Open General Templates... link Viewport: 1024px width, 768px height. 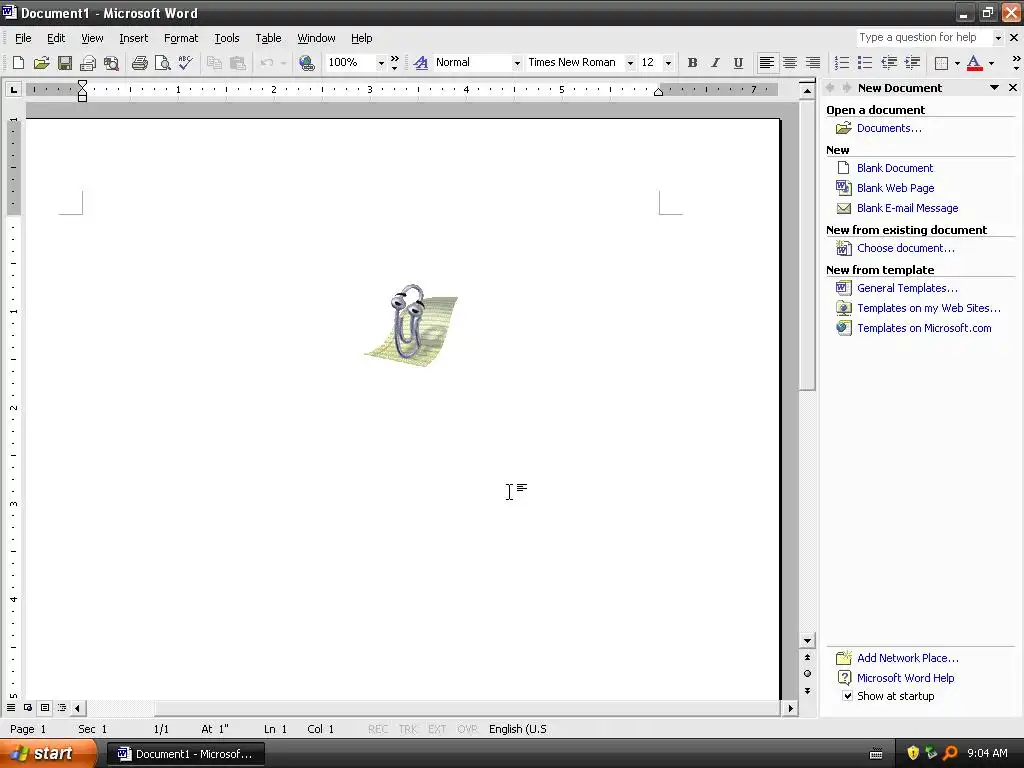click(907, 288)
